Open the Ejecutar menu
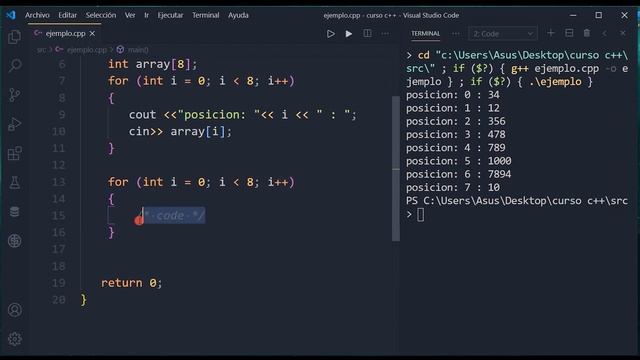 coord(170,15)
